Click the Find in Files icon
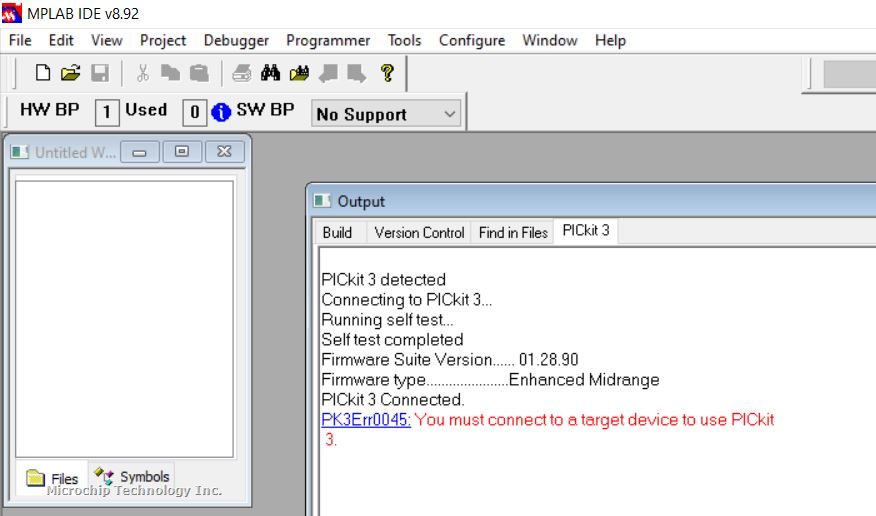This screenshot has width=876, height=516. 299,72
